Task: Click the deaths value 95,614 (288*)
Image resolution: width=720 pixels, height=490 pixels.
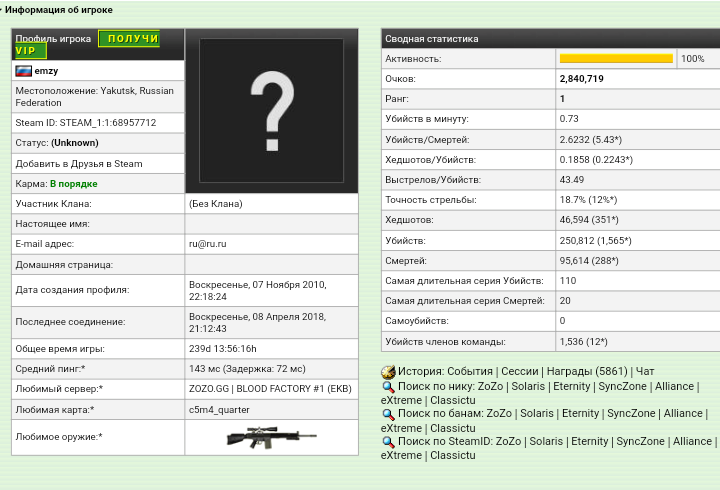Action: 589,261
